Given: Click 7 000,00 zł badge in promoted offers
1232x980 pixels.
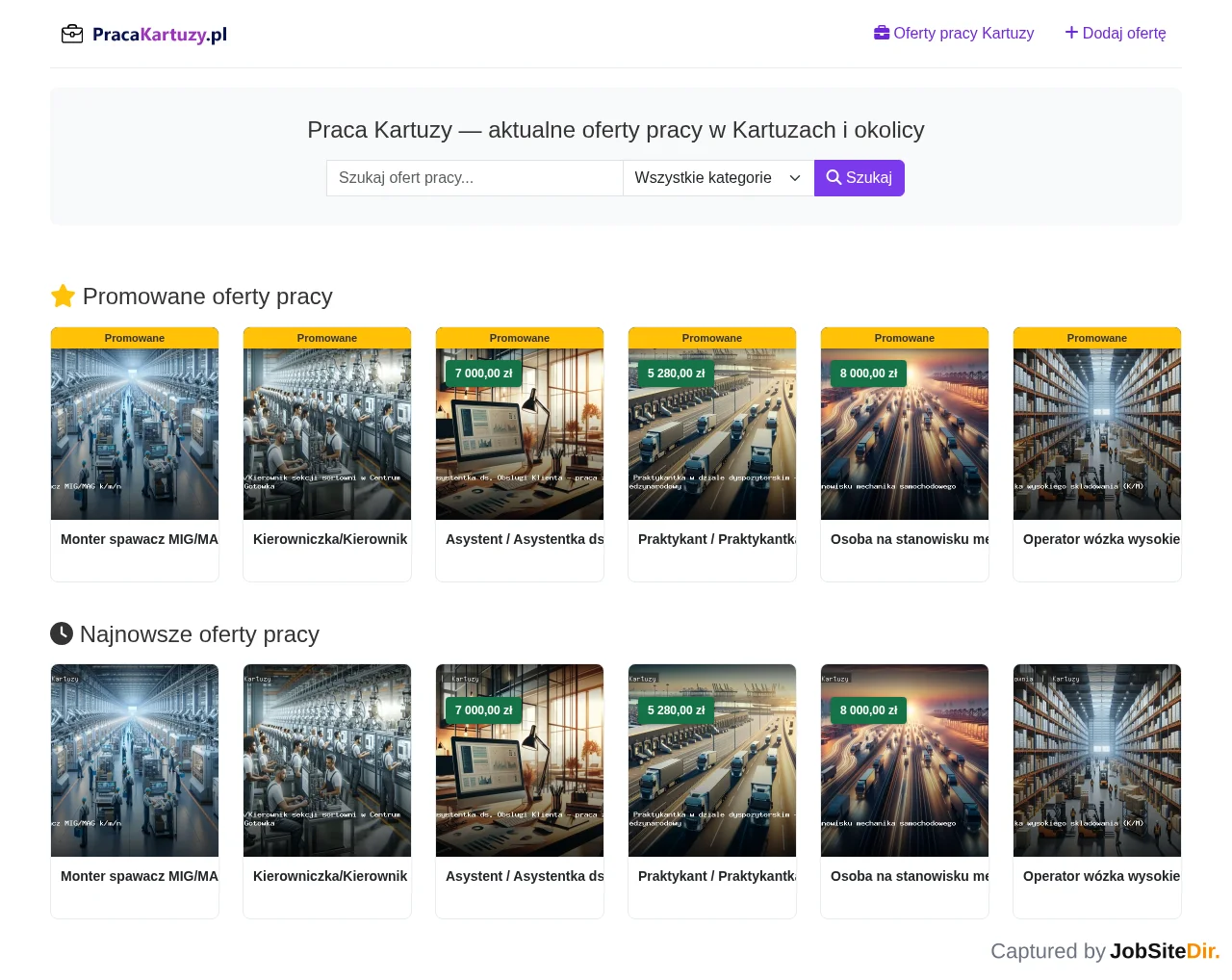Looking at the screenshot, I should 484,374.
